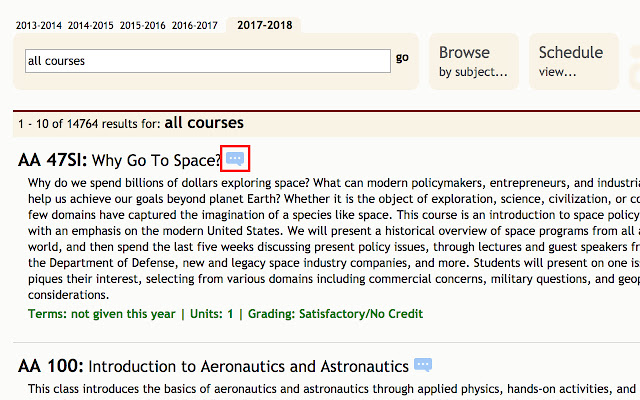Viewport: 640px width, 400px height.
Task: Select the 2016-2017 academic year tab
Action: pyautogui.click(x=195, y=25)
